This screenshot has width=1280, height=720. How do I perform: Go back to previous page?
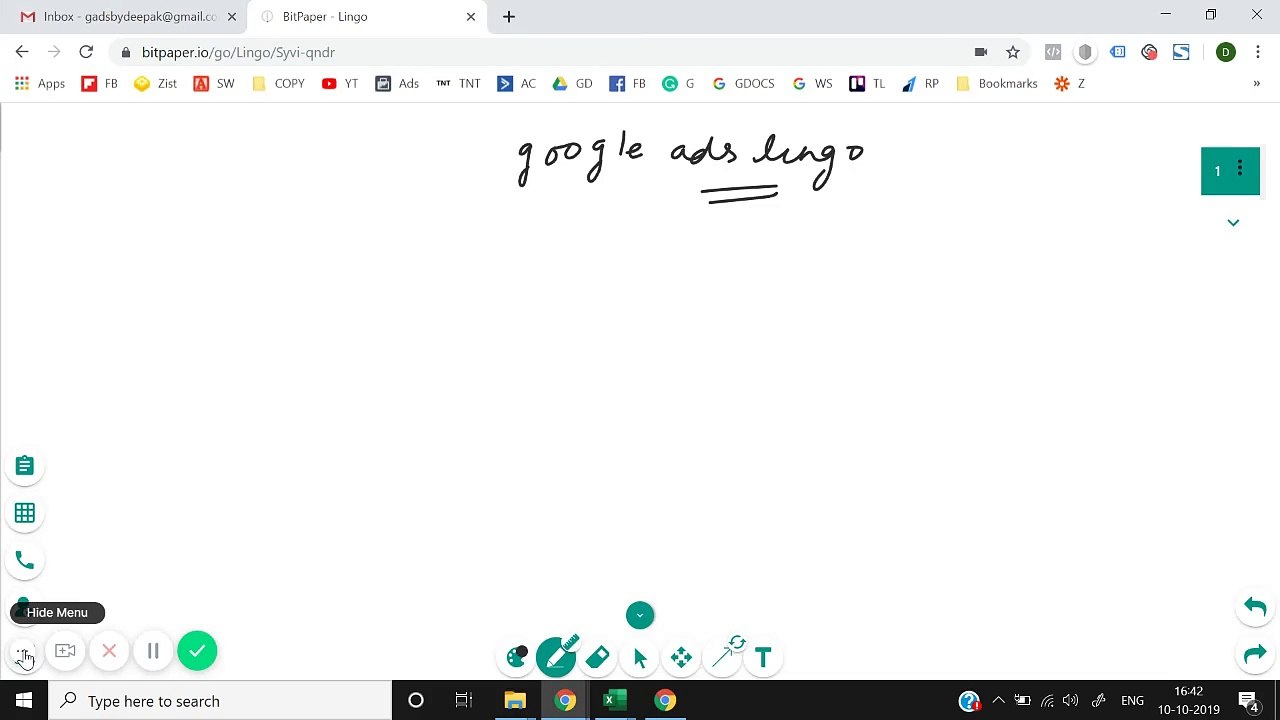click(22, 52)
